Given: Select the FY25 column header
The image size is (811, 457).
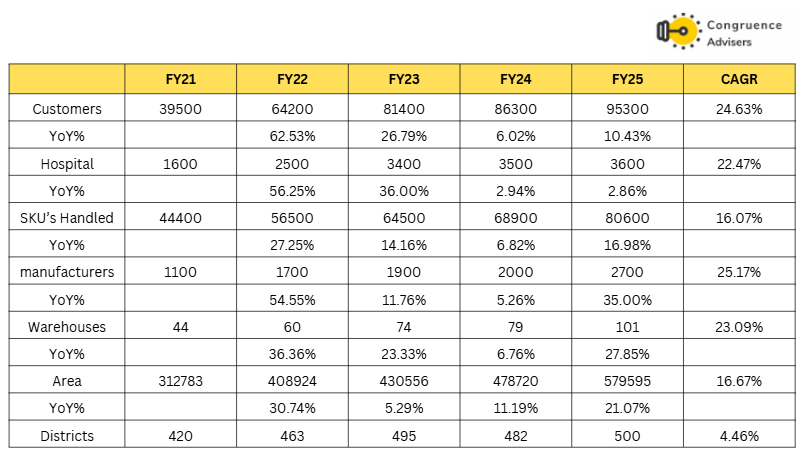Looking at the screenshot, I should click(x=627, y=79).
